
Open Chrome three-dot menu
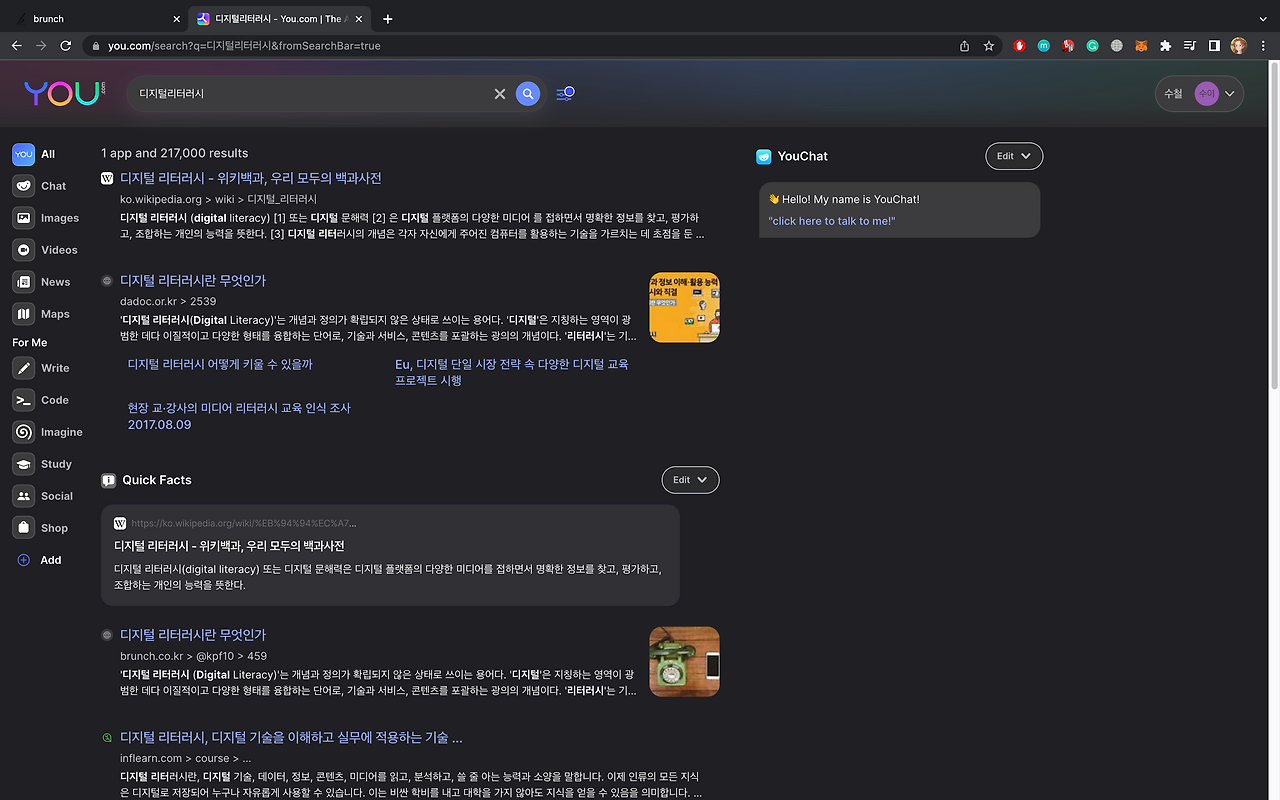tap(1263, 45)
